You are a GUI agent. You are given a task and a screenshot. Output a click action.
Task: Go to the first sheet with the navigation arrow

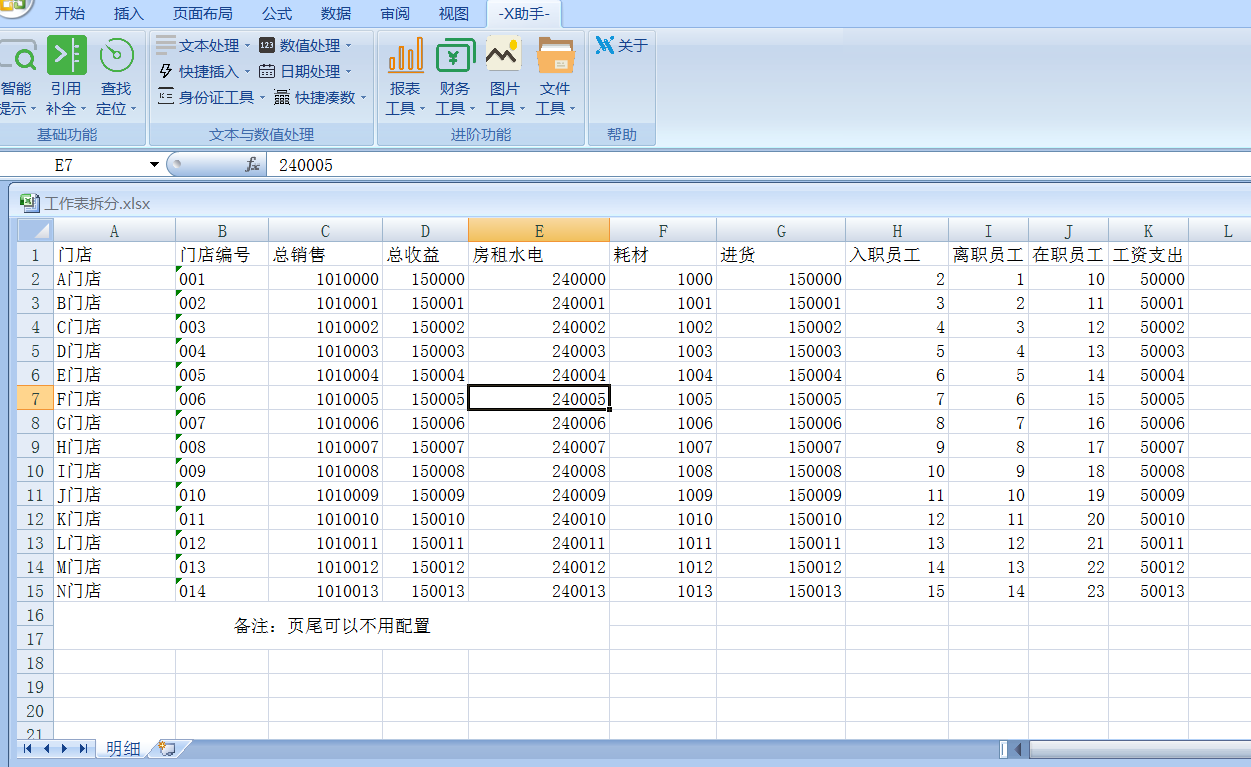27,748
